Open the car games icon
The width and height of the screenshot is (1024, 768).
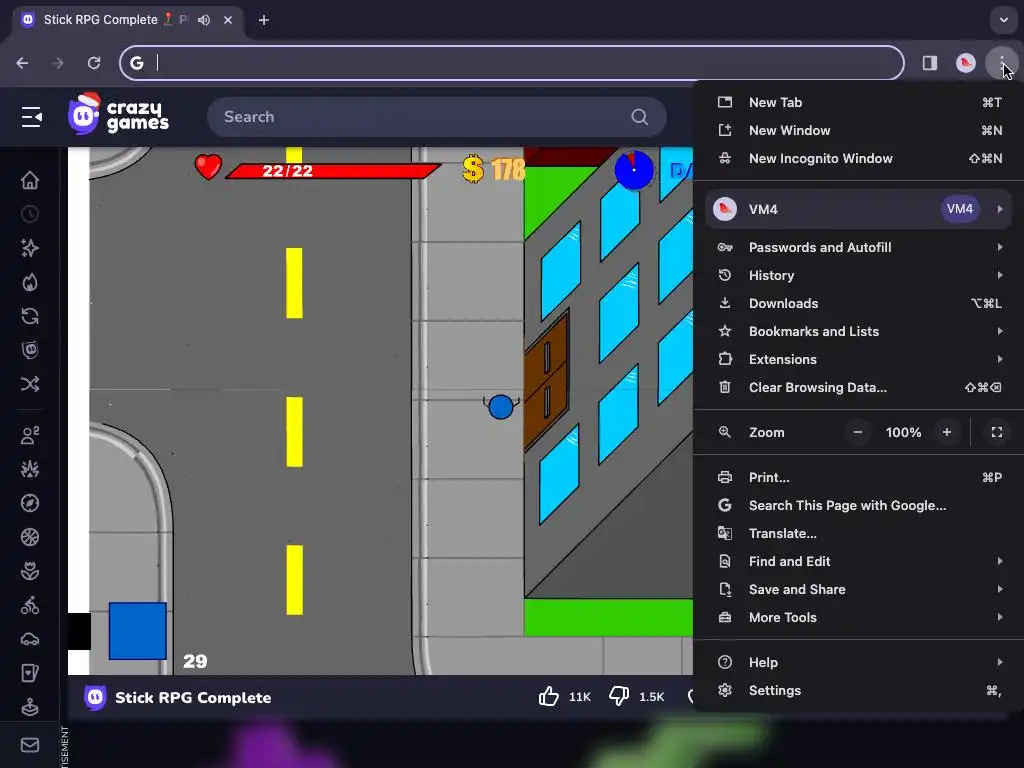[29, 639]
